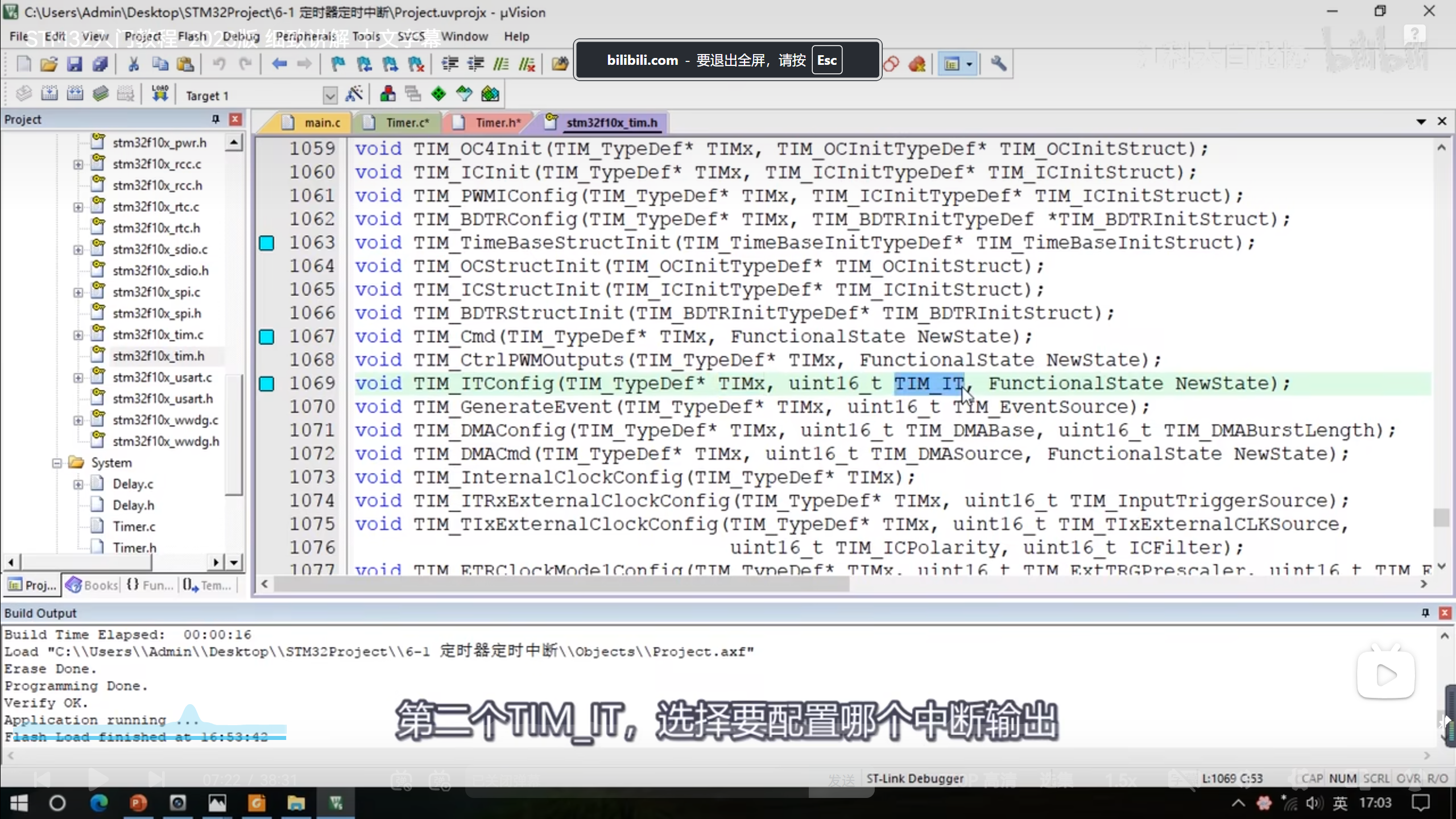Screen dimensions: 1456x819
Task: Collapse the System folder group
Action: [x=57, y=463]
